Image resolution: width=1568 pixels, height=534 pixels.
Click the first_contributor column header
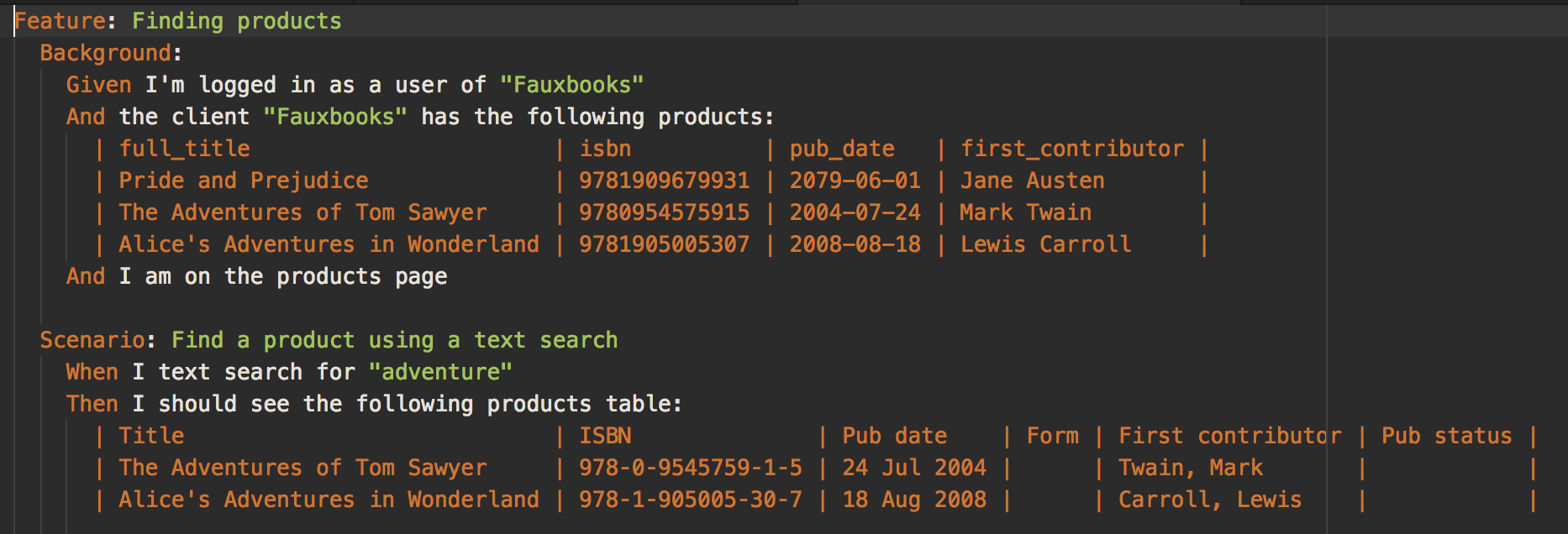point(1072,149)
